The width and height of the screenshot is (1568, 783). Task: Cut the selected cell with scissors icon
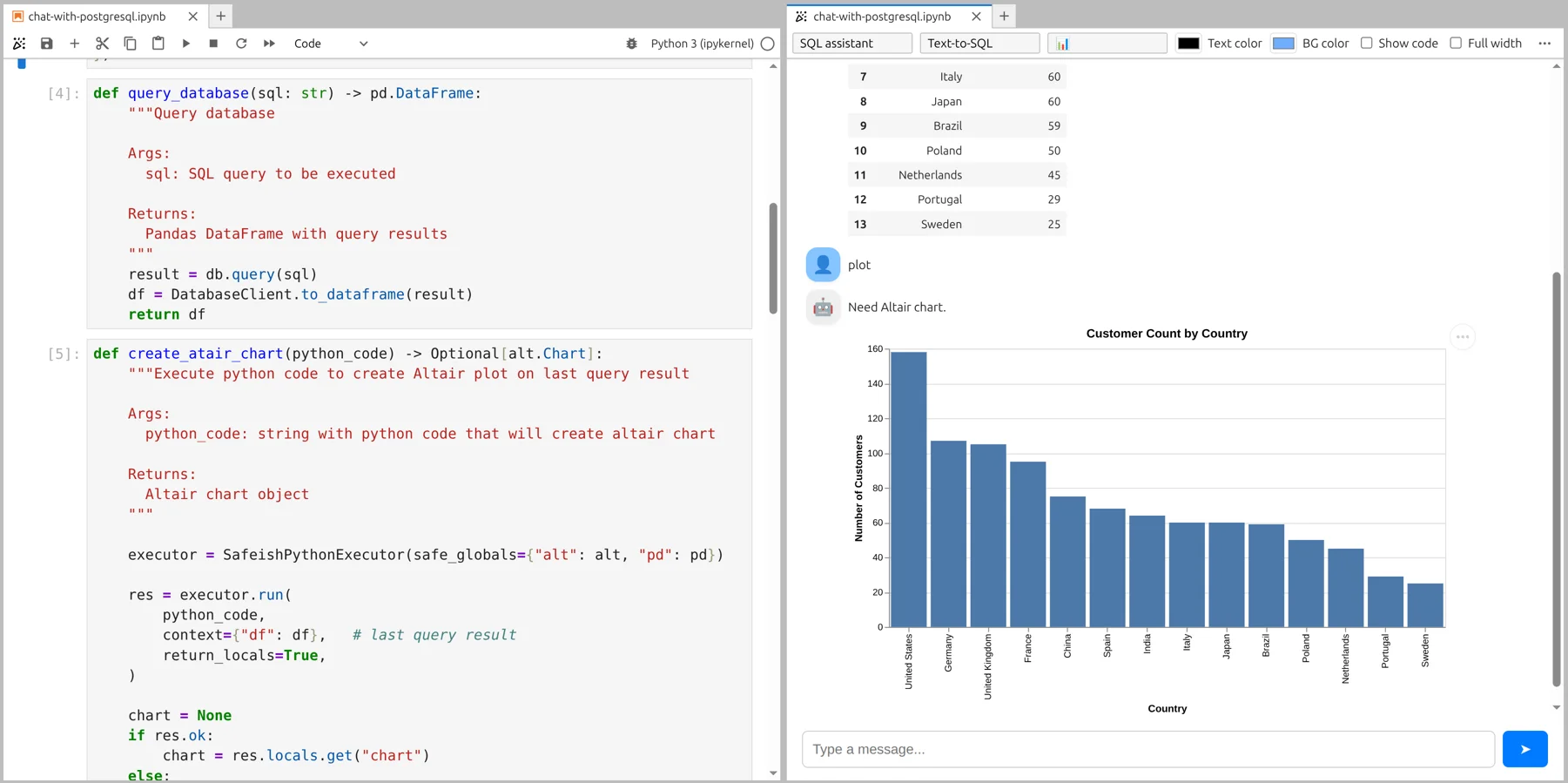coord(102,44)
